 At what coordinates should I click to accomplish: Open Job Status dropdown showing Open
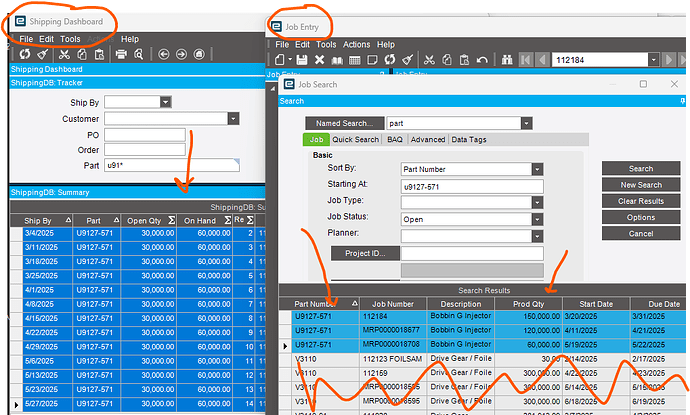tap(537, 219)
